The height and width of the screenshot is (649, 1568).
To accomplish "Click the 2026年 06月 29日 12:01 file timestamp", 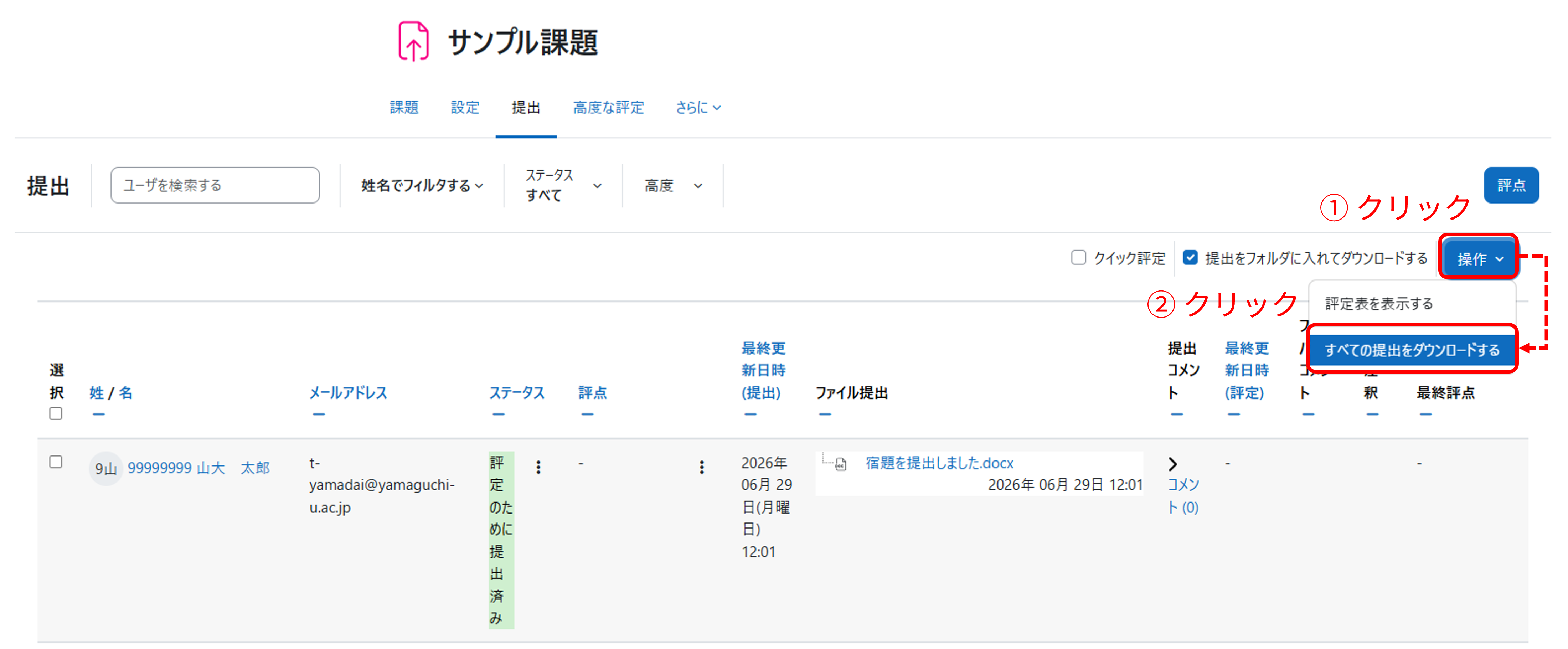I will pos(1065,485).
